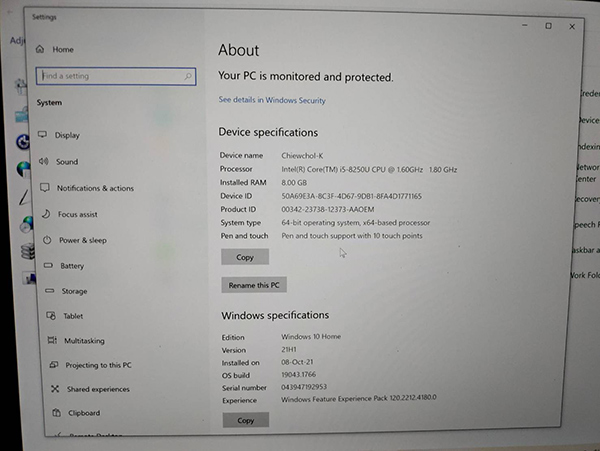This screenshot has width=600, height=451.
Task: Click Edition value Windows 10 Home
Action: click(311, 336)
